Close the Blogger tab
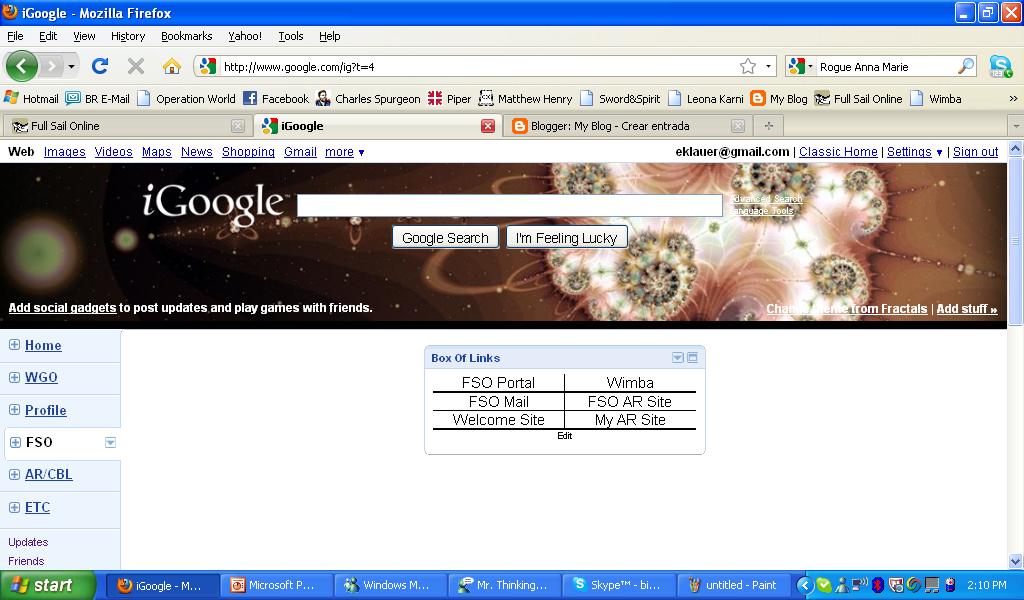1024x600 pixels. click(737, 126)
